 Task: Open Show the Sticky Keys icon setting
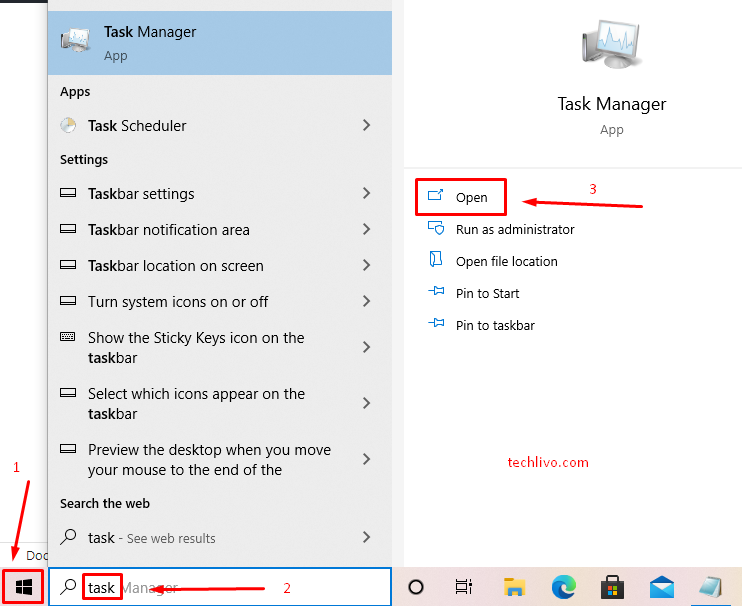[x=220, y=348]
